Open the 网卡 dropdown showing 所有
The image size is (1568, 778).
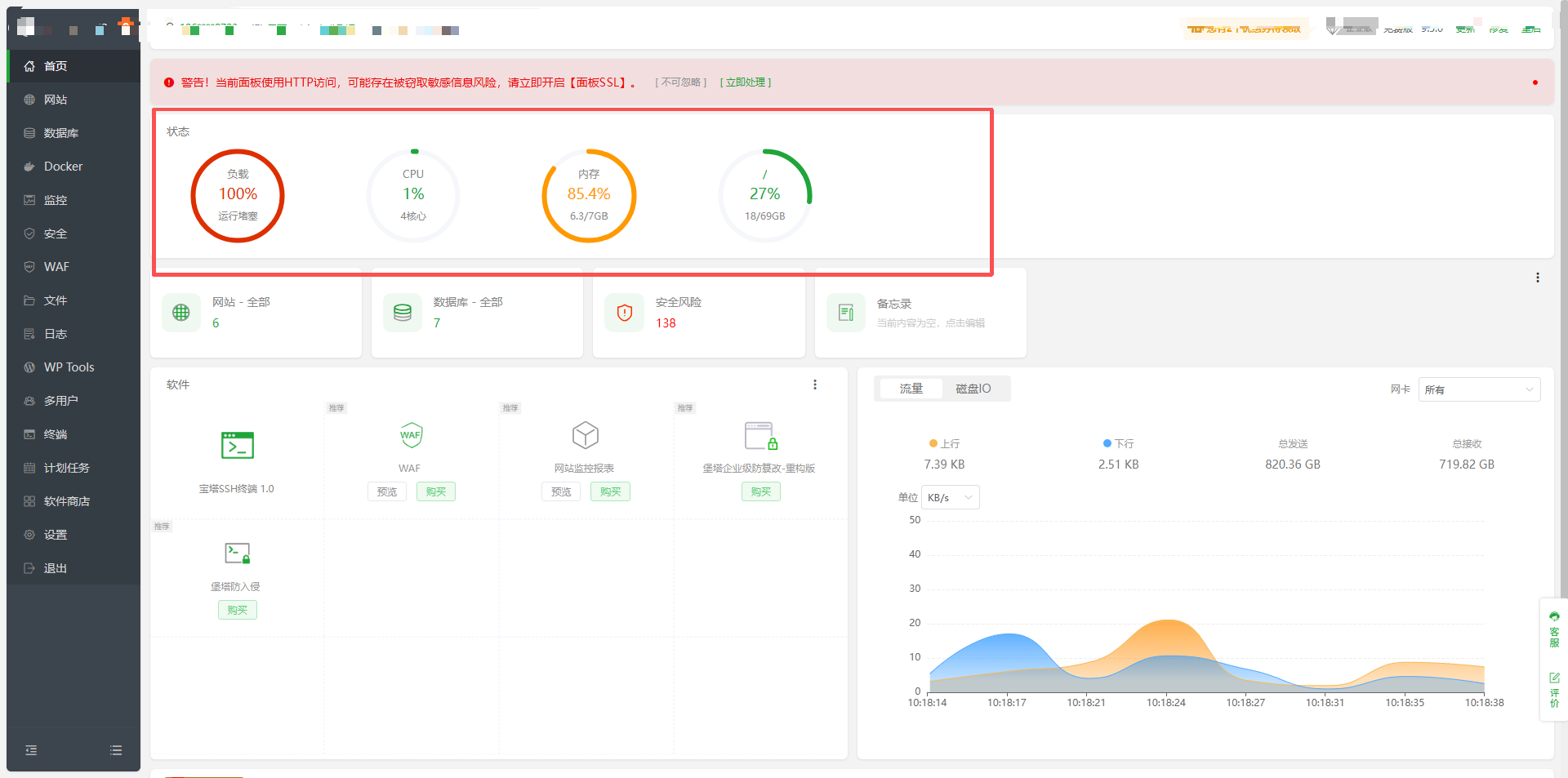1478,389
